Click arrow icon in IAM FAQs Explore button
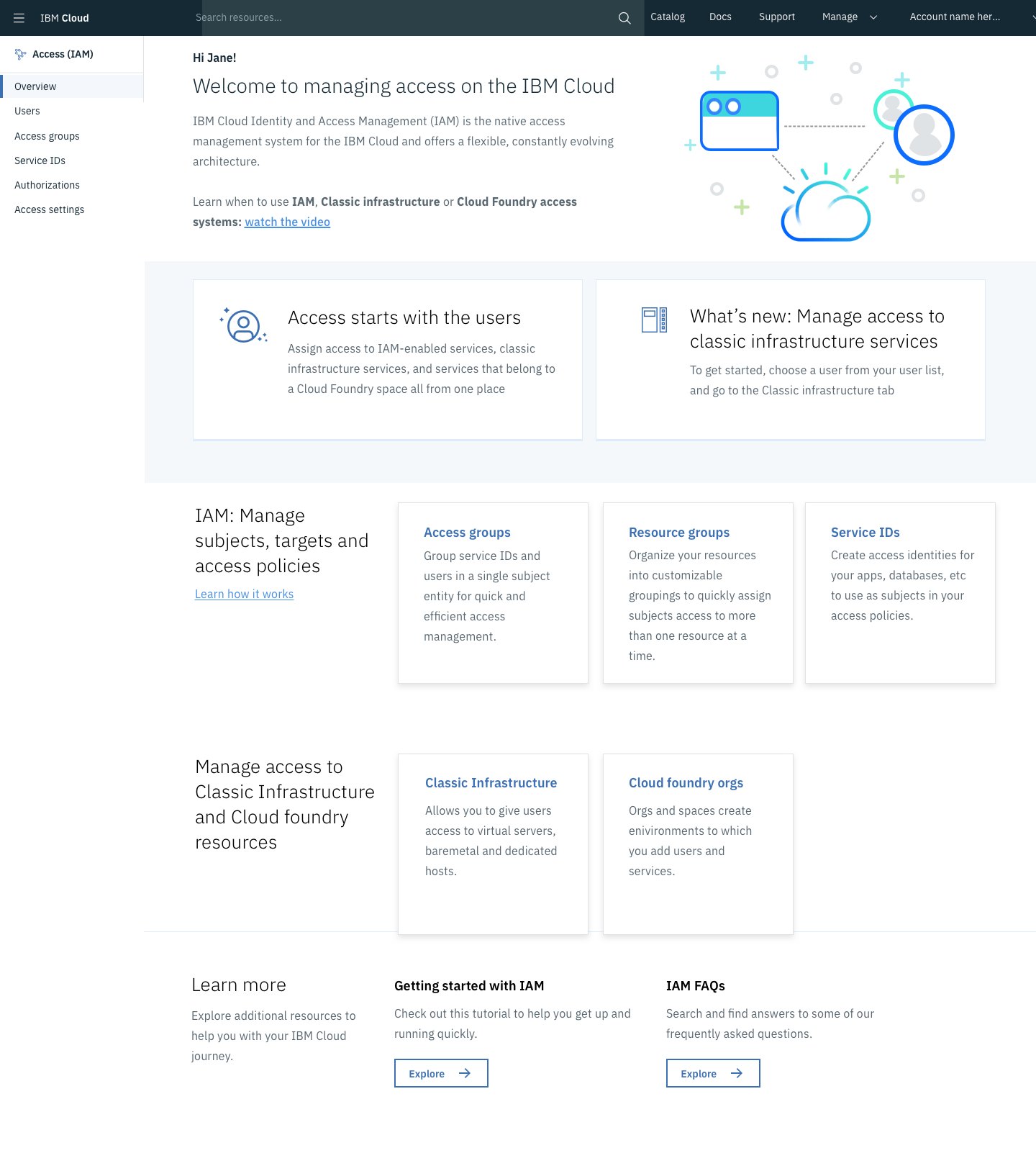This screenshot has height=1171, width=1036. (x=737, y=1073)
